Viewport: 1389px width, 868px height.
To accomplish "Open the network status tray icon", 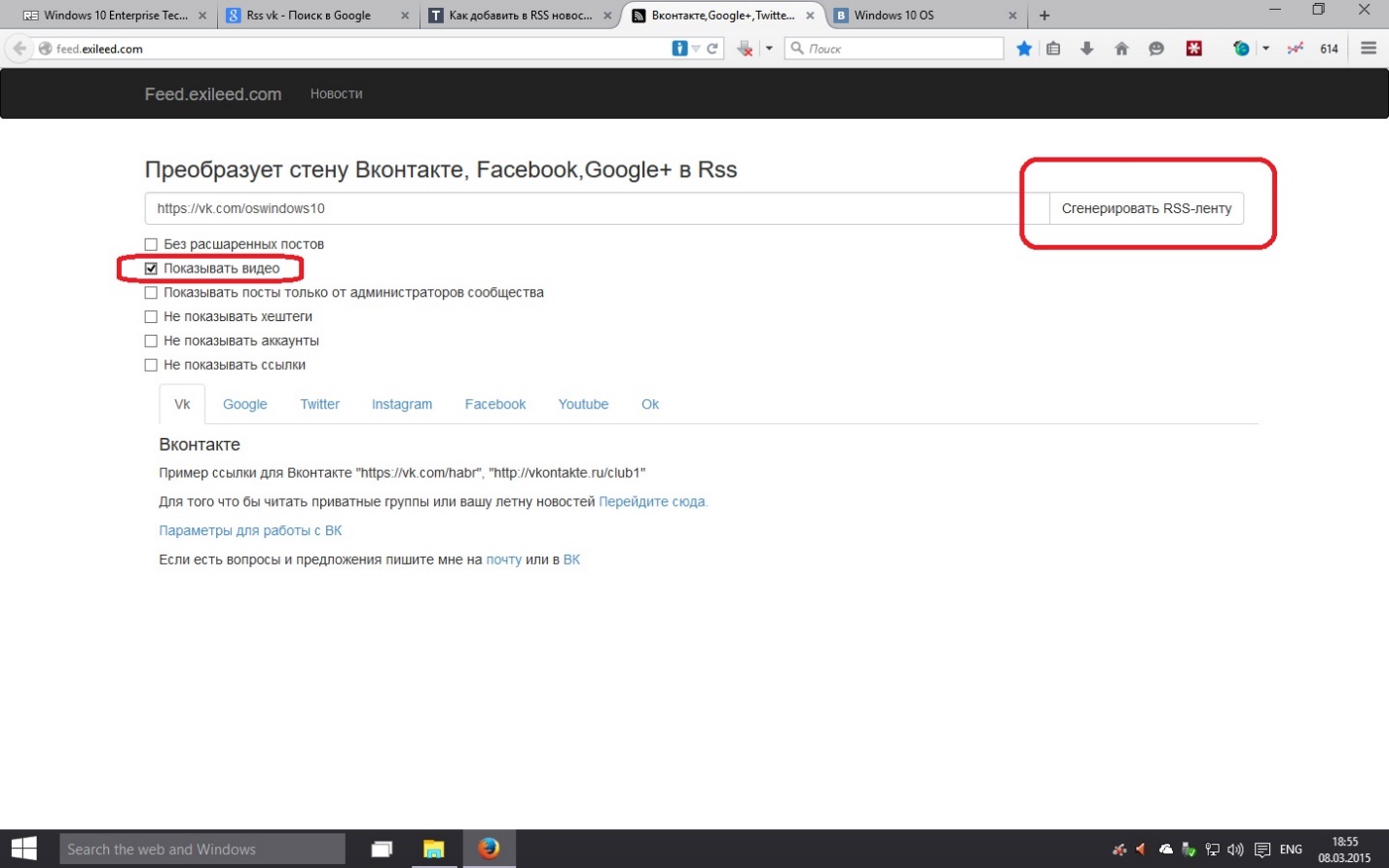I will click(1213, 850).
